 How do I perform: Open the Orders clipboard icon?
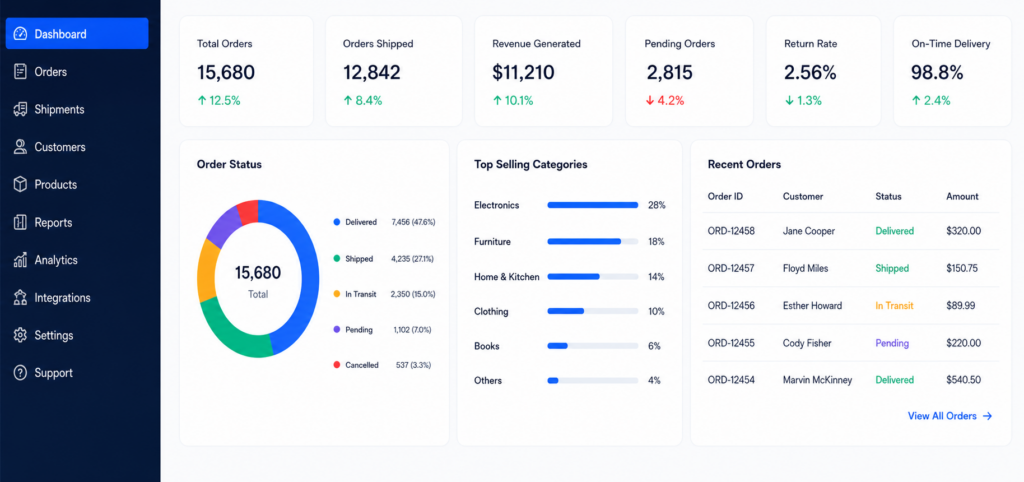[x=20, y=72]
